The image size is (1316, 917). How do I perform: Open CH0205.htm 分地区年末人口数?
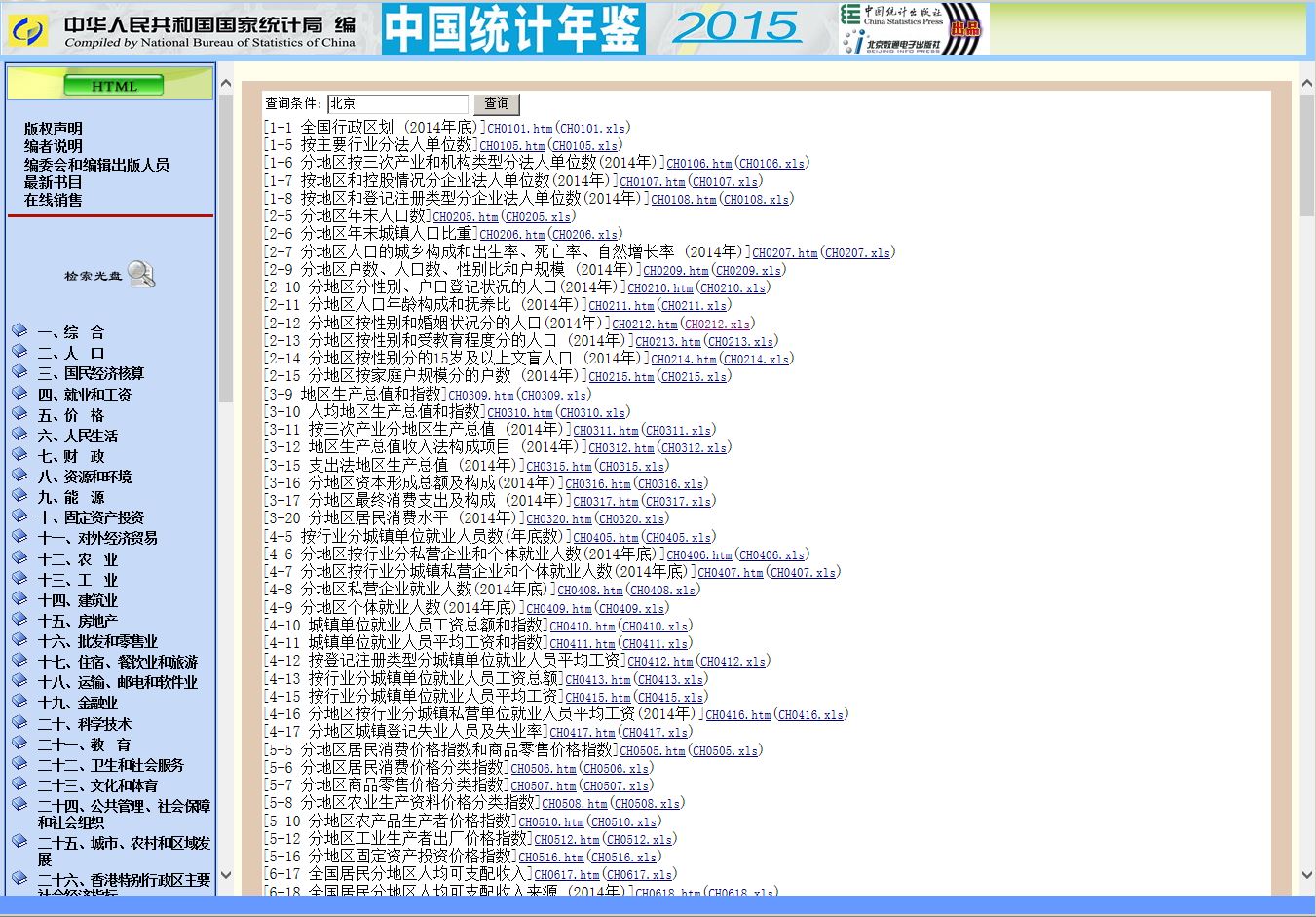click(x=465, y=217)
